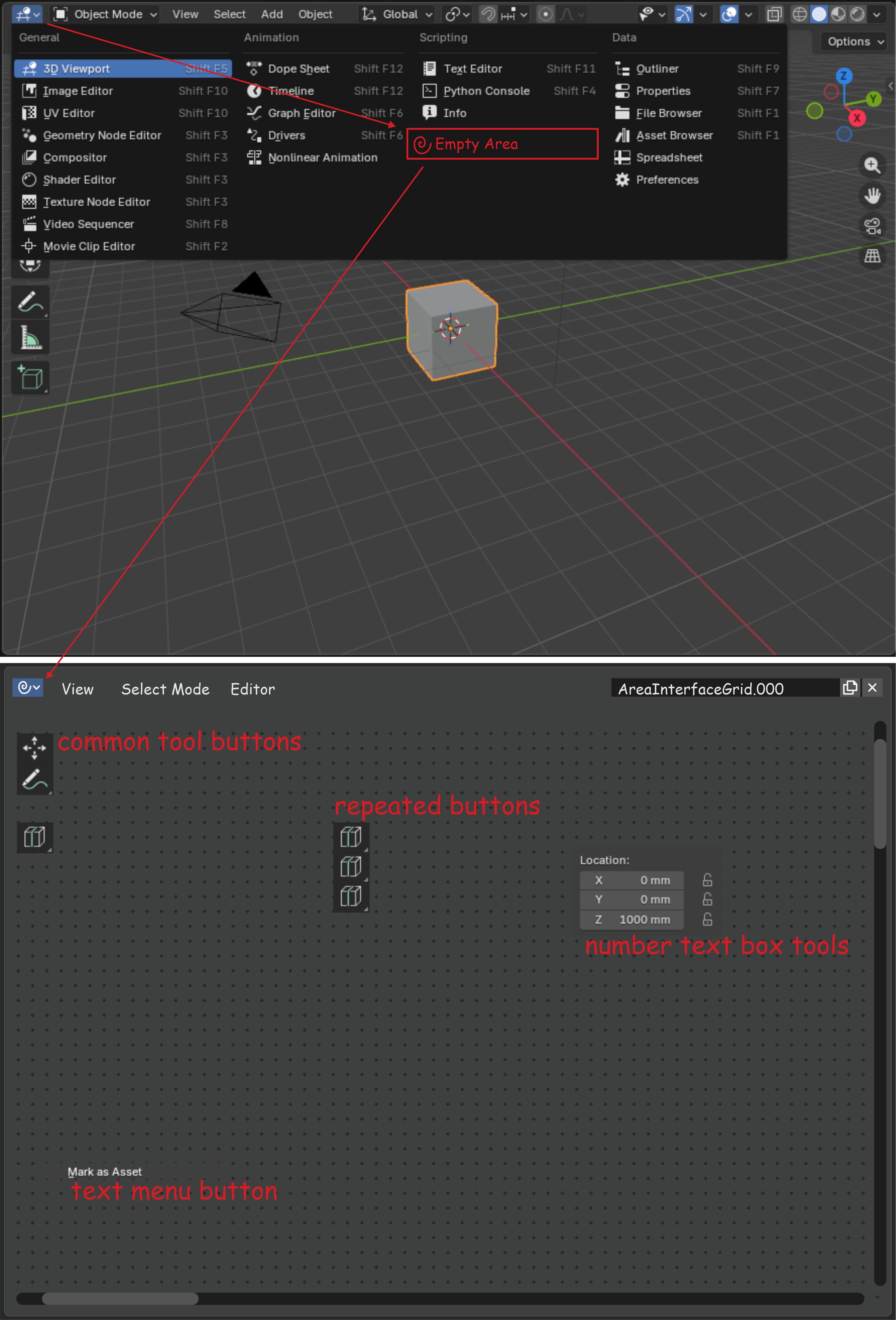896x1320 pixels.
Task: Select the Add Cube tool in the viewport toolbar
Action: coord(31,378)
